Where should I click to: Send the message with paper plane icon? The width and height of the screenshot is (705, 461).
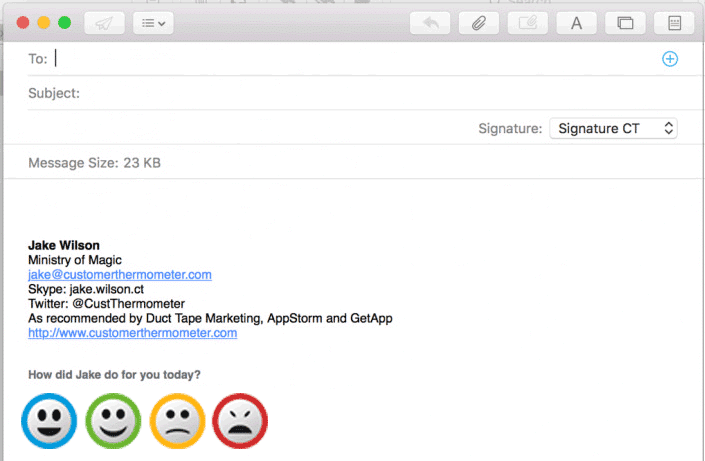[x=104, y=23]
